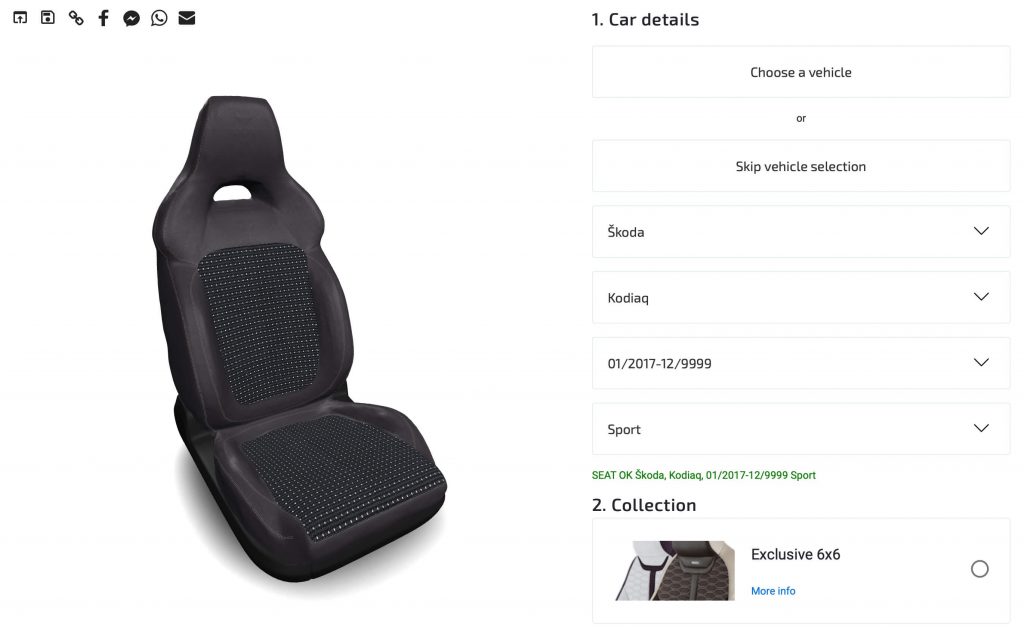The height and width of the screenshot is (629, 1024).
Task: Share via the WhatsApp icon
Action: tap(159, 18)
